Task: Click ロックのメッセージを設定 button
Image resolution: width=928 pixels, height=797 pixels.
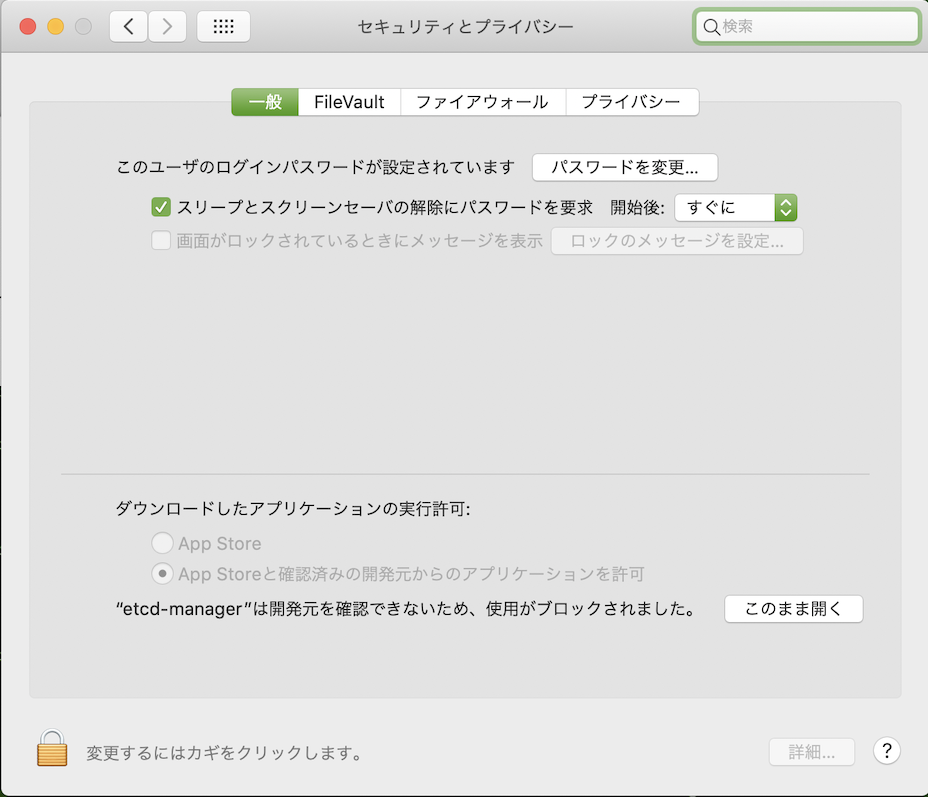Action: point(677,241)
